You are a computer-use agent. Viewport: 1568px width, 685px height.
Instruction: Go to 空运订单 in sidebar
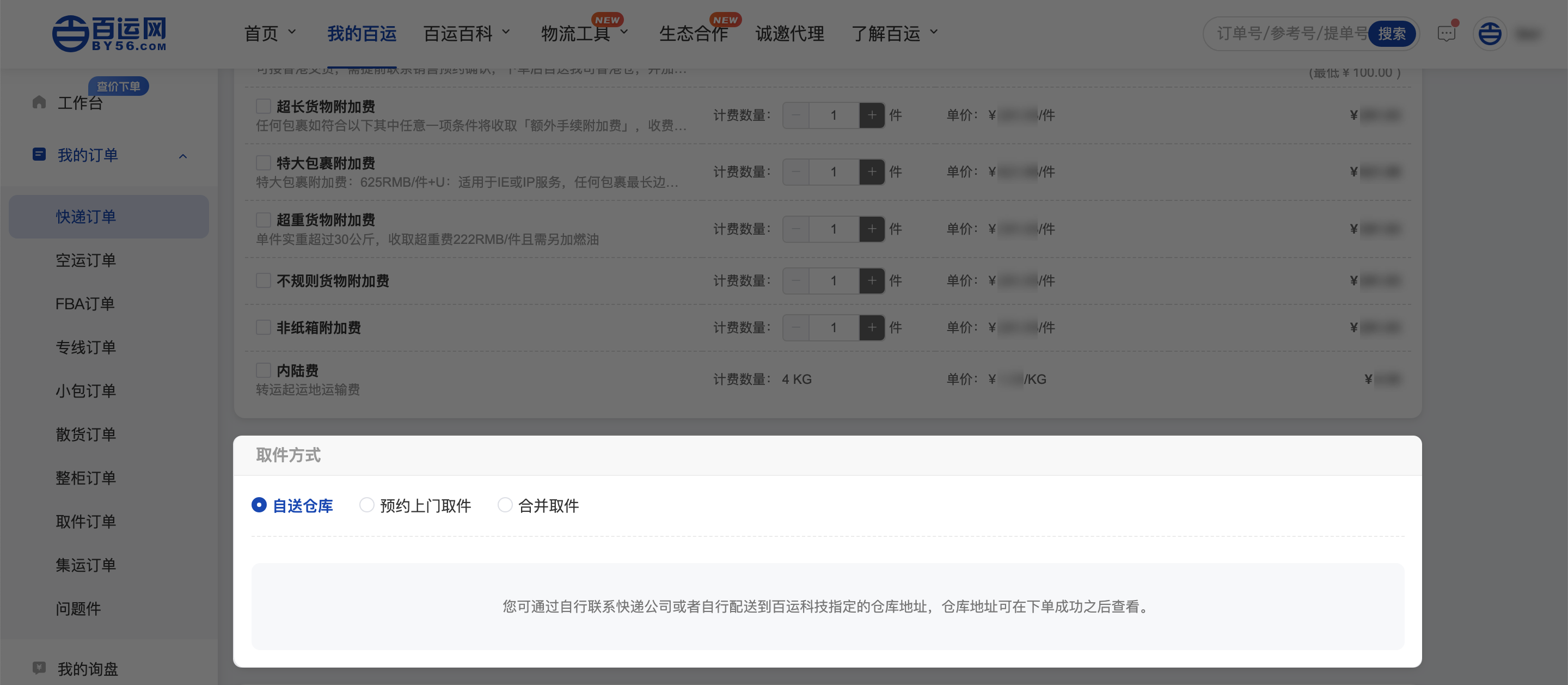(x=86, y=260)
